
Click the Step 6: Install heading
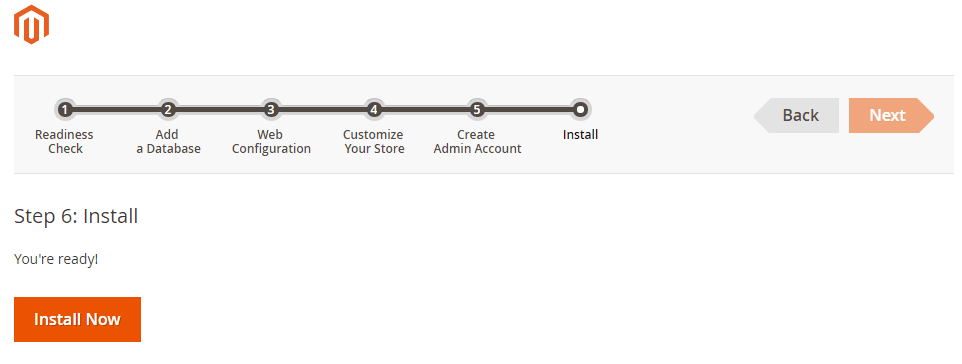pos(76,216)
